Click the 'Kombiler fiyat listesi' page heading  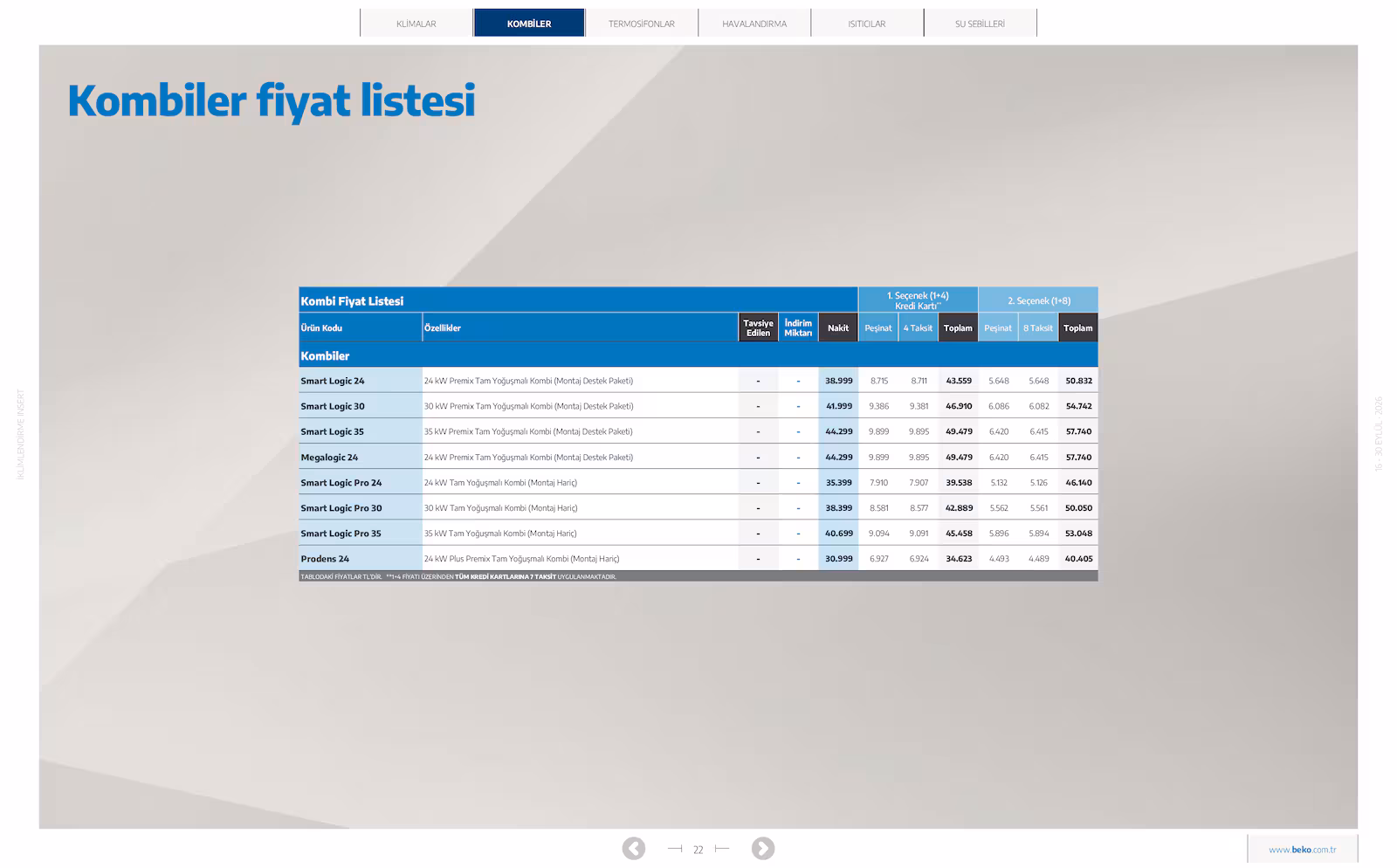tap(272, 100)
